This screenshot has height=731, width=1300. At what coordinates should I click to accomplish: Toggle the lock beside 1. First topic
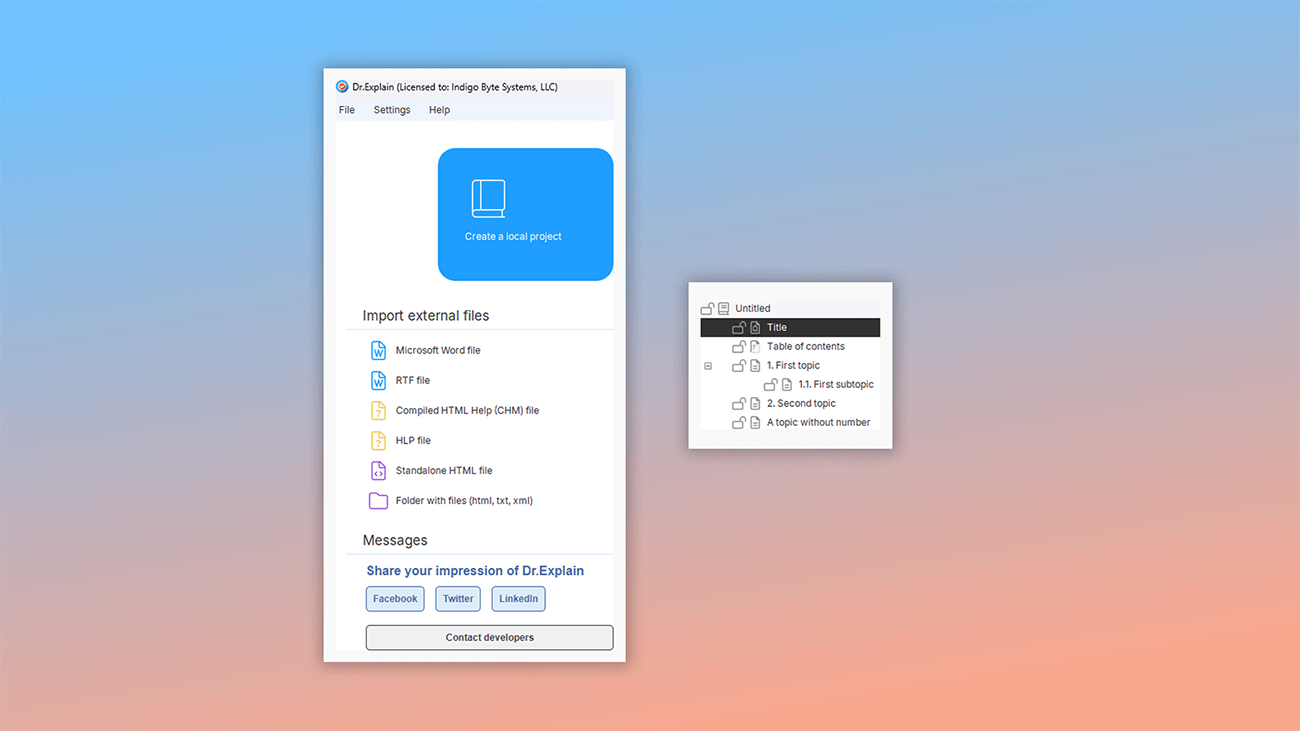click(x=739, y=365)
